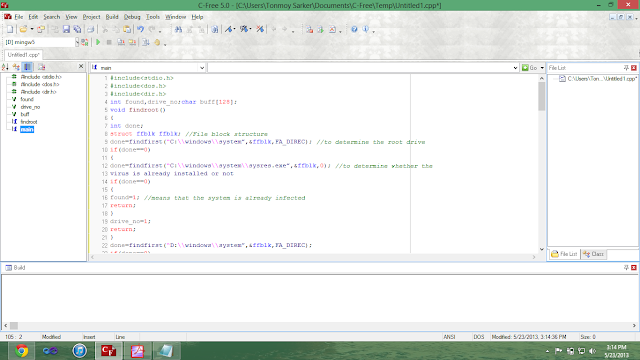Toggle the highlighted symbol panel view button
The width and height of the screenshot is (640, 360).
pyautogui.click(x=27, y=67)
